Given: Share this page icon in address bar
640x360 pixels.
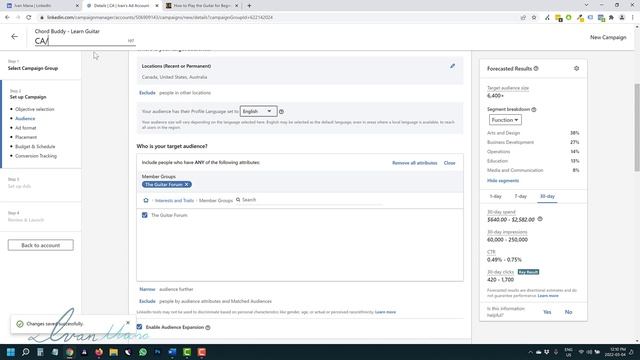Looking at the screenshot, I should pyautogui.click(x=523, y=18).
